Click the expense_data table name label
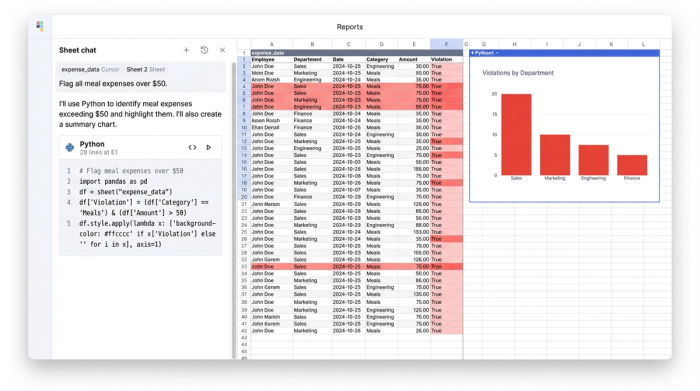 point(268,53)
